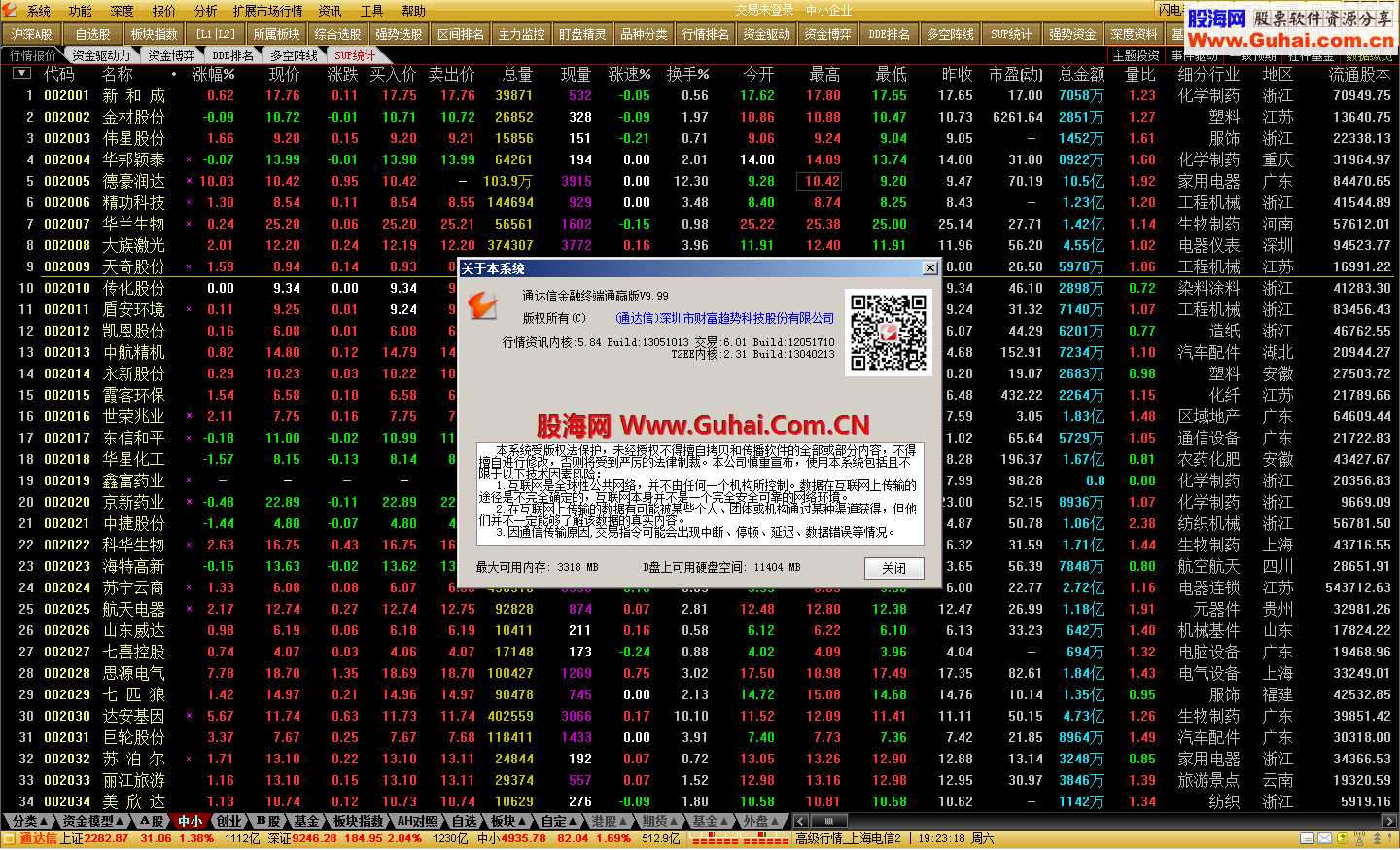Screen dimensions: 1400x850
Task: Click the QR code in the about dialog
Action: (x=889, y=333)
